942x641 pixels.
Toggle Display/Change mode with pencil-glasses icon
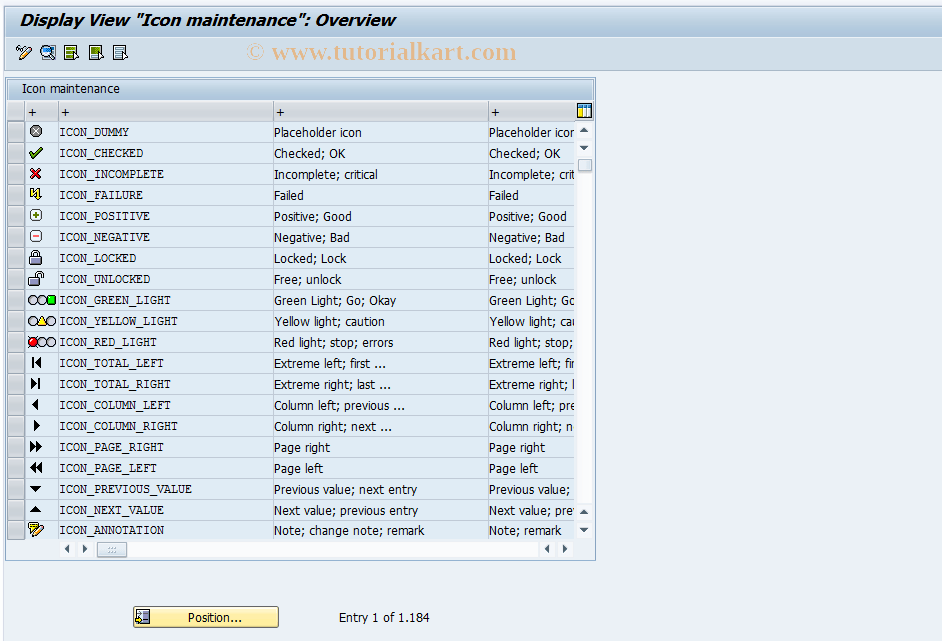23,52
